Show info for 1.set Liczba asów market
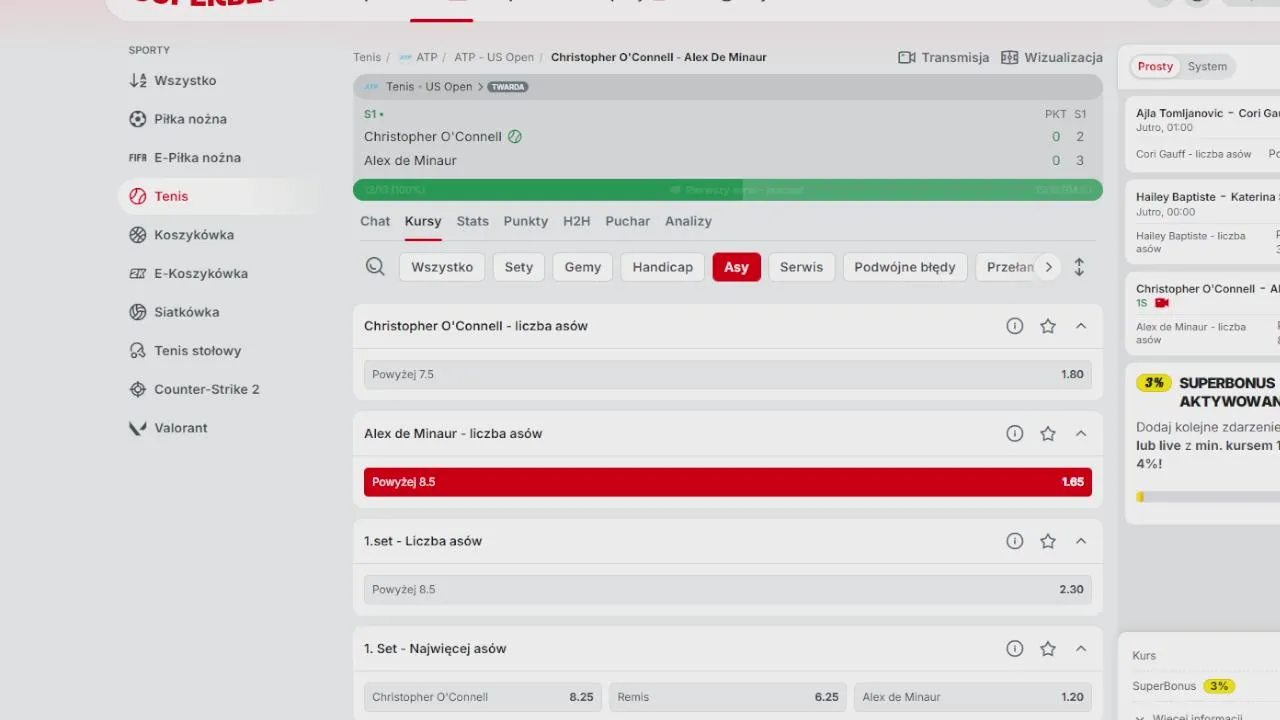This screenshot has width=1280, height=720. [1015, 541]
